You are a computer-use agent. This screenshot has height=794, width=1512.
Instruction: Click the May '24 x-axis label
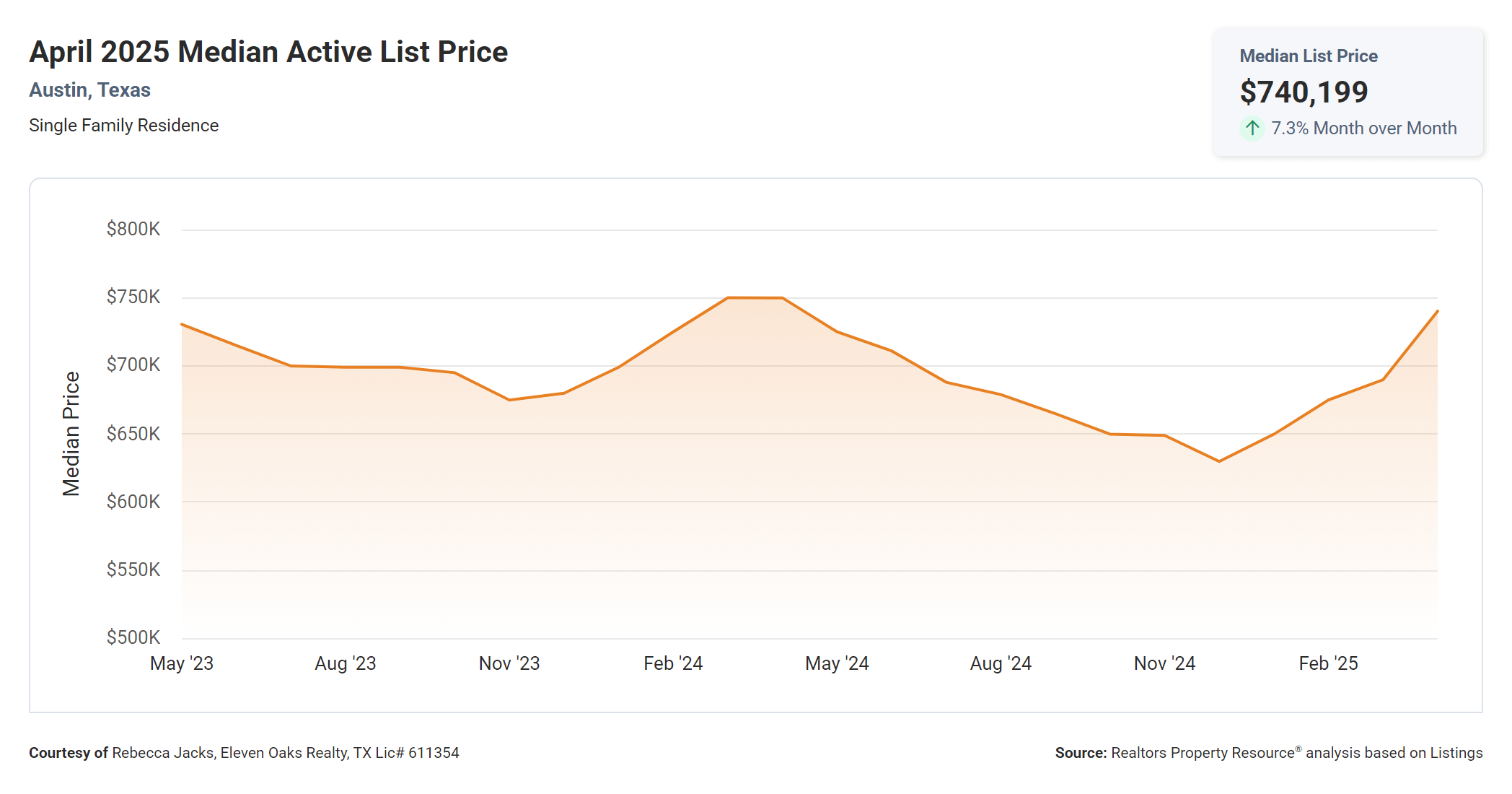837,663
